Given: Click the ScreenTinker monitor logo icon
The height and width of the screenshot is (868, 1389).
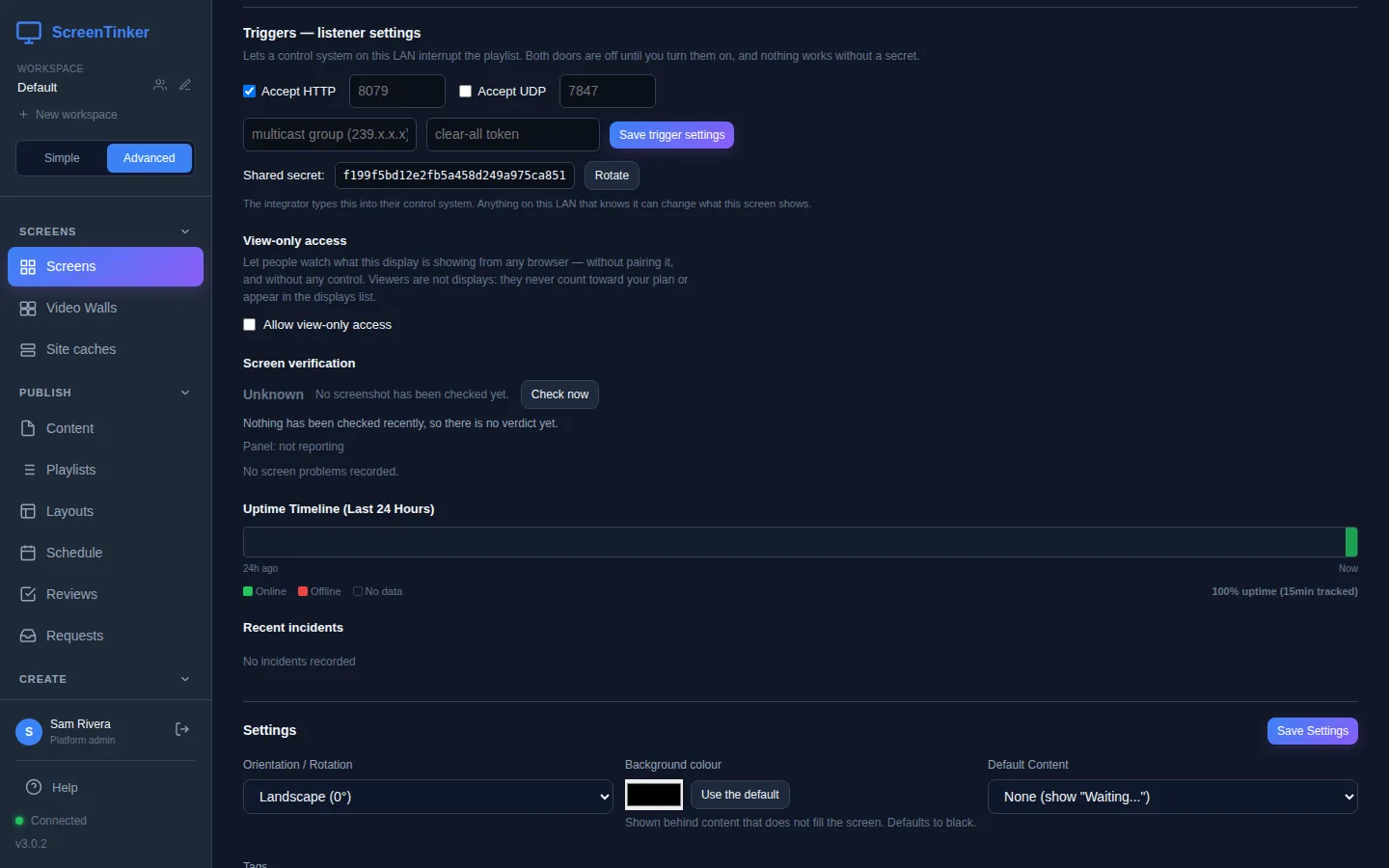Looking at the screenshot, I should (29, 33).
